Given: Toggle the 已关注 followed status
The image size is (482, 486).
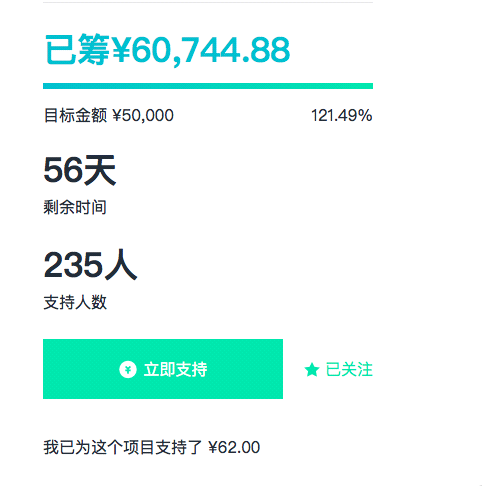Looking at the screenshot, I should click(338, 369).
